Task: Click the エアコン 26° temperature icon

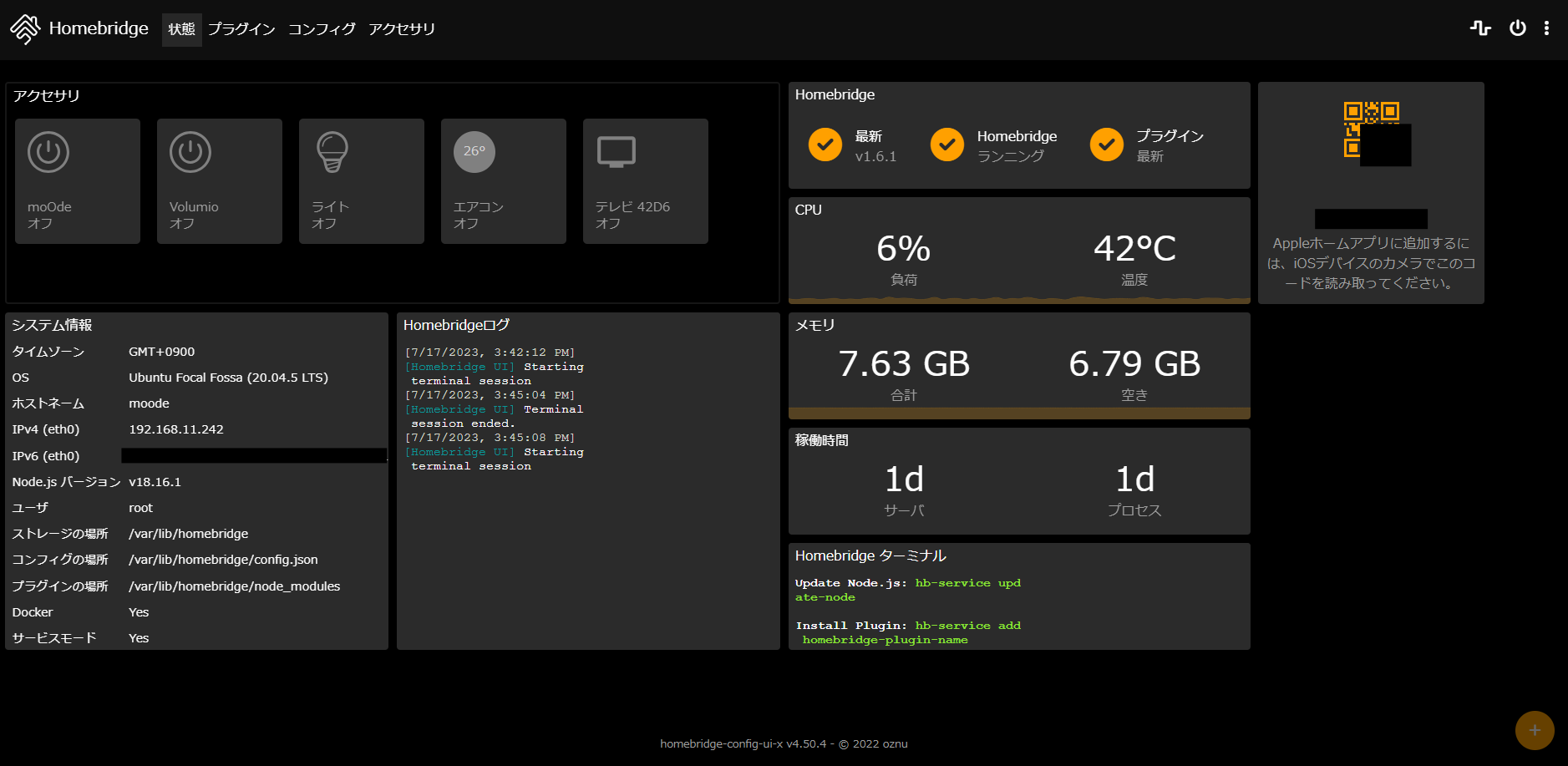Action: pyautogui.click(x=474, y=152)
